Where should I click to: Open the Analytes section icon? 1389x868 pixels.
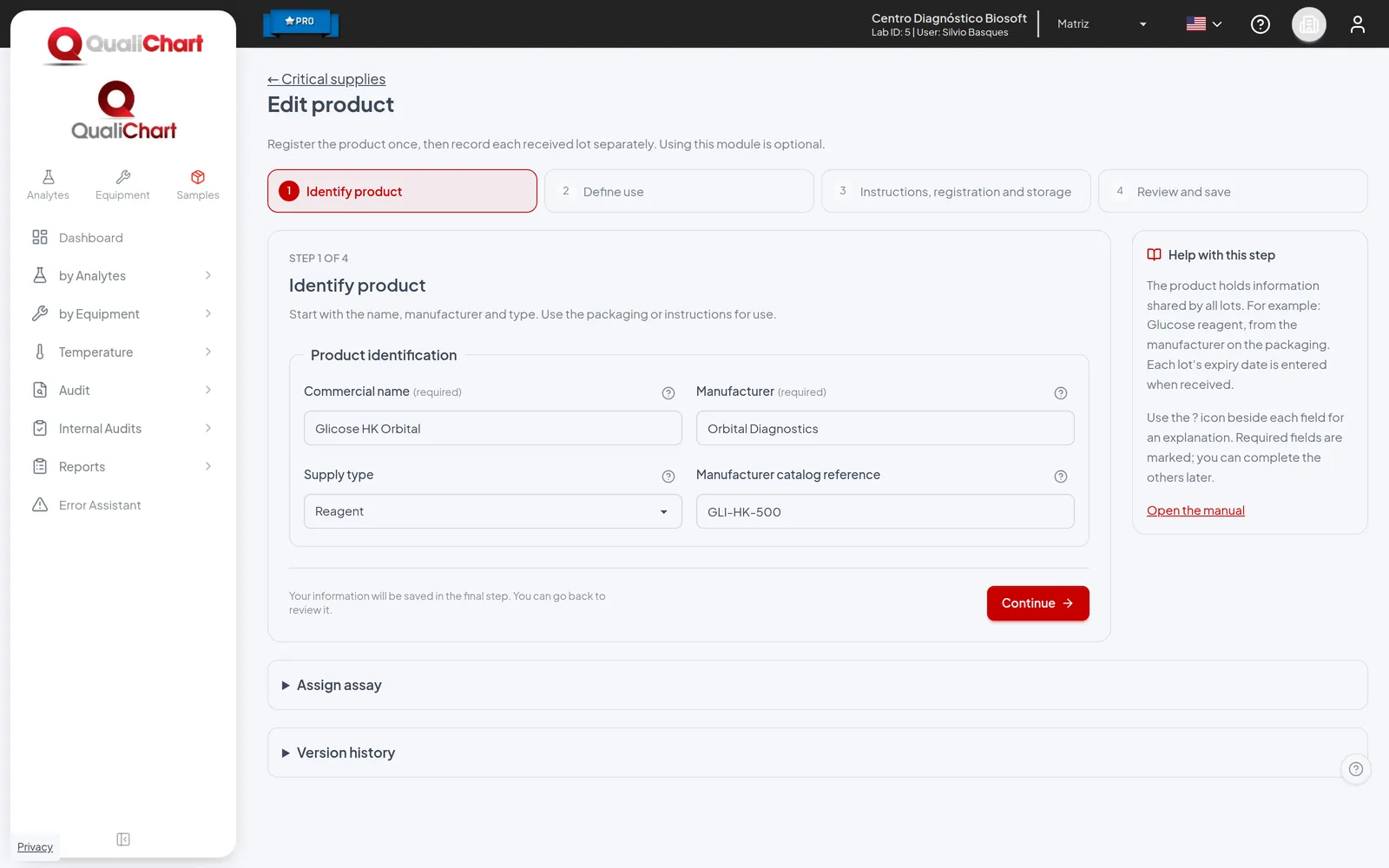tap(48, 185)
